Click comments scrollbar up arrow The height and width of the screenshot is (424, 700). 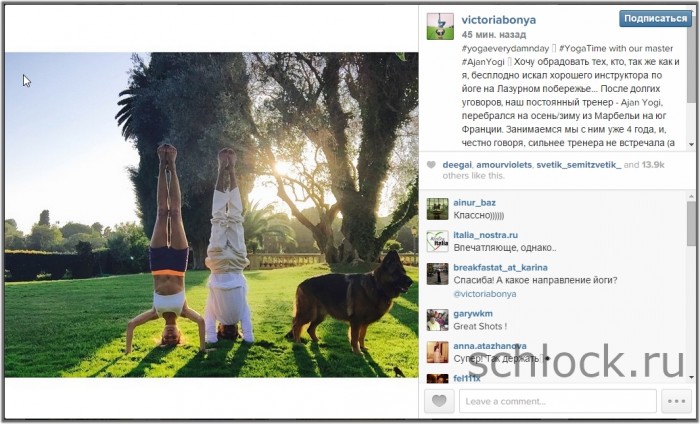(692, 196)
